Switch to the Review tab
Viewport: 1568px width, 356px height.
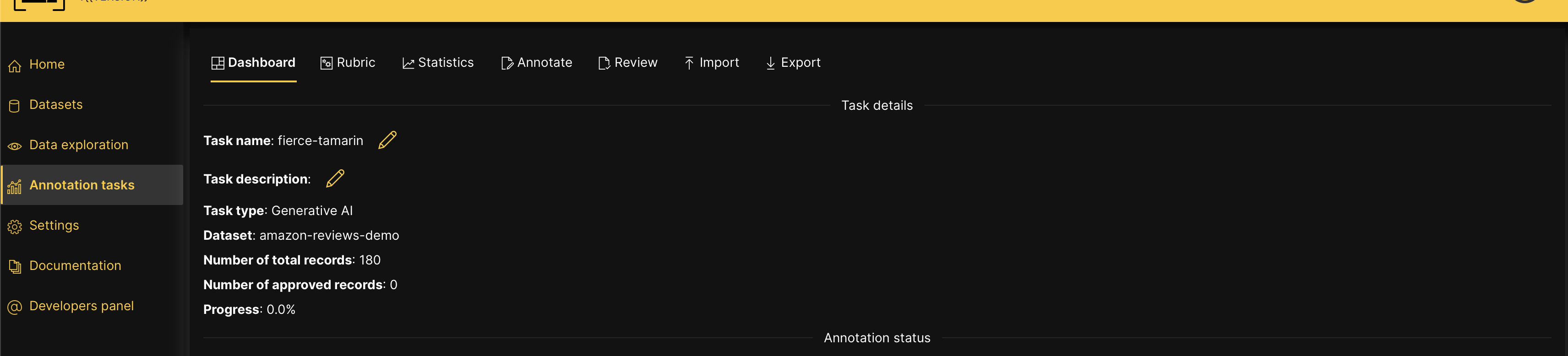point(627,62)
